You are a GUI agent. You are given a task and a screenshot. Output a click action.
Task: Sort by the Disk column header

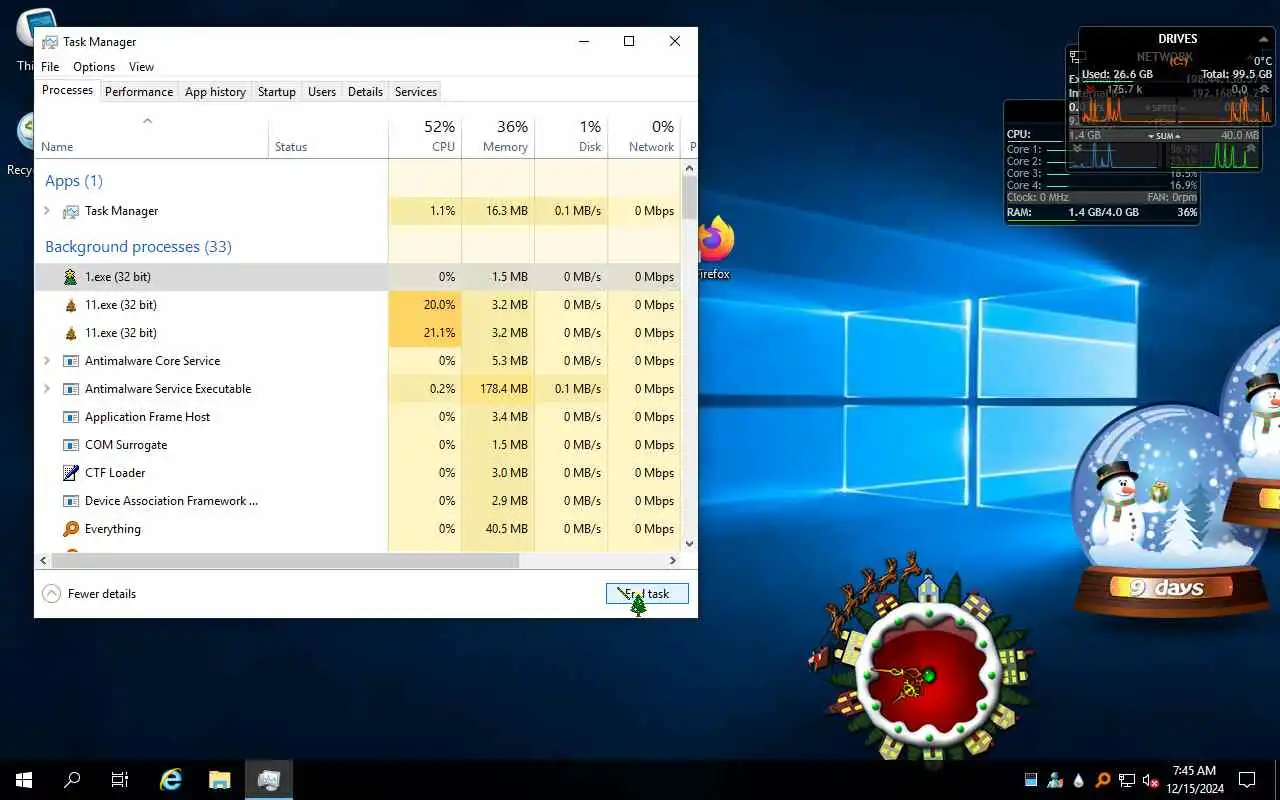click(x=571, y=137)
